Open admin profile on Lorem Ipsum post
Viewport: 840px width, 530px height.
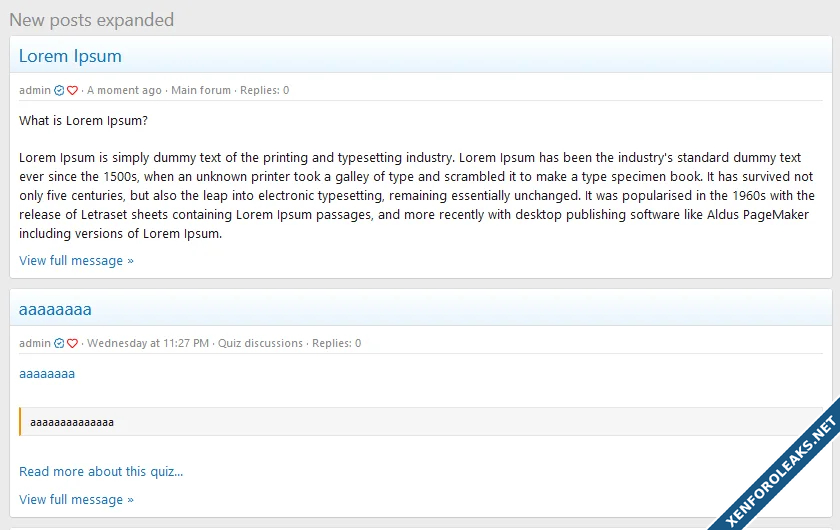[34, 90]
